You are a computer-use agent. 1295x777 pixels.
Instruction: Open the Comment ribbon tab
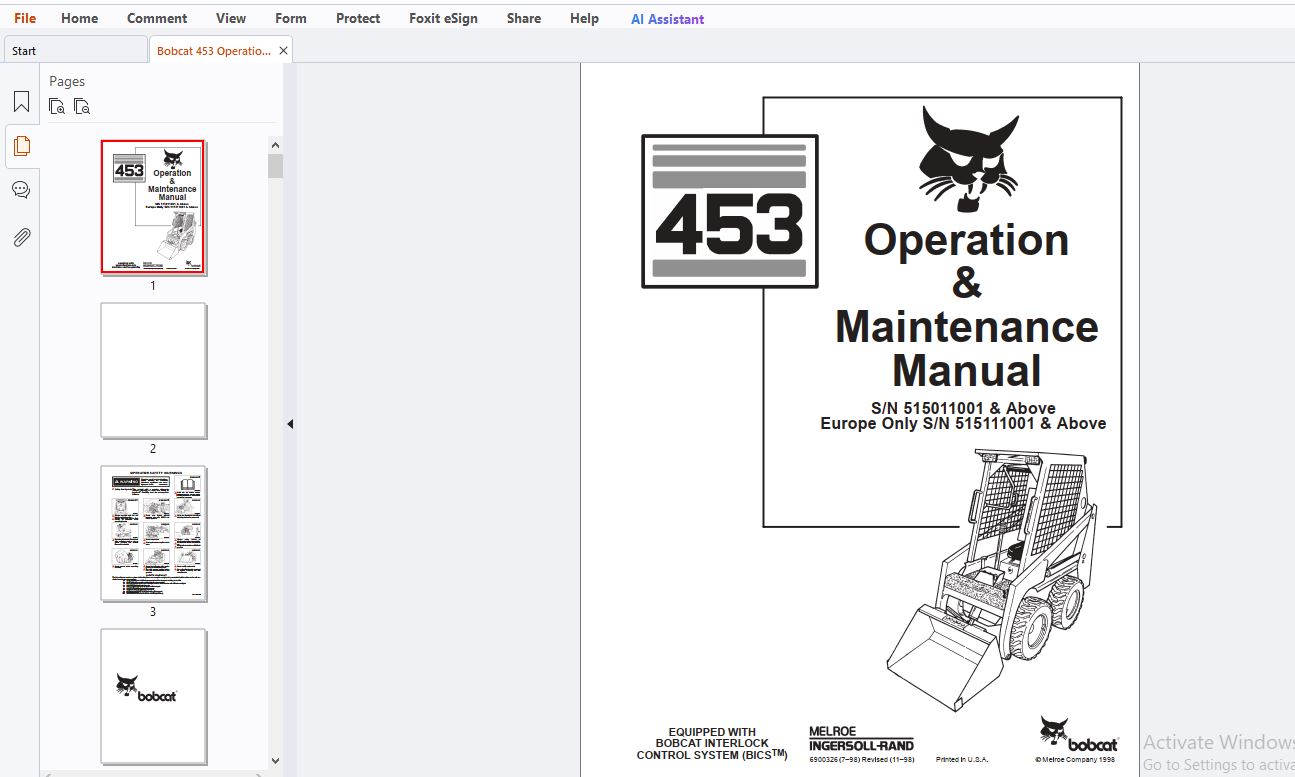(x=157, y=18)
